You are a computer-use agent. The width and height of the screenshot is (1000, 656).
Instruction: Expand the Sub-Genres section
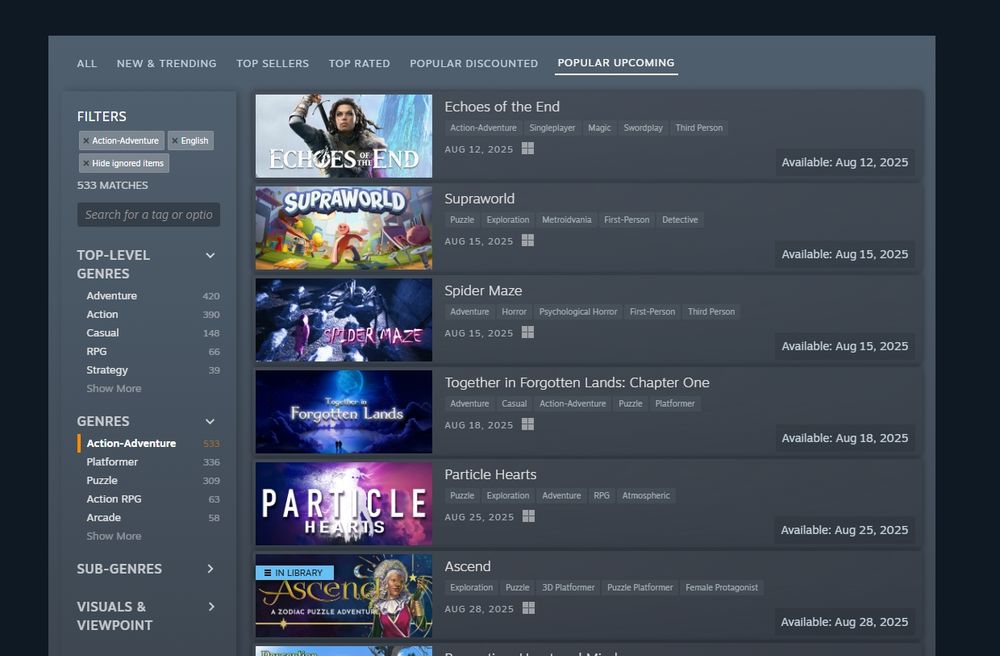click(x=210, y=569)
